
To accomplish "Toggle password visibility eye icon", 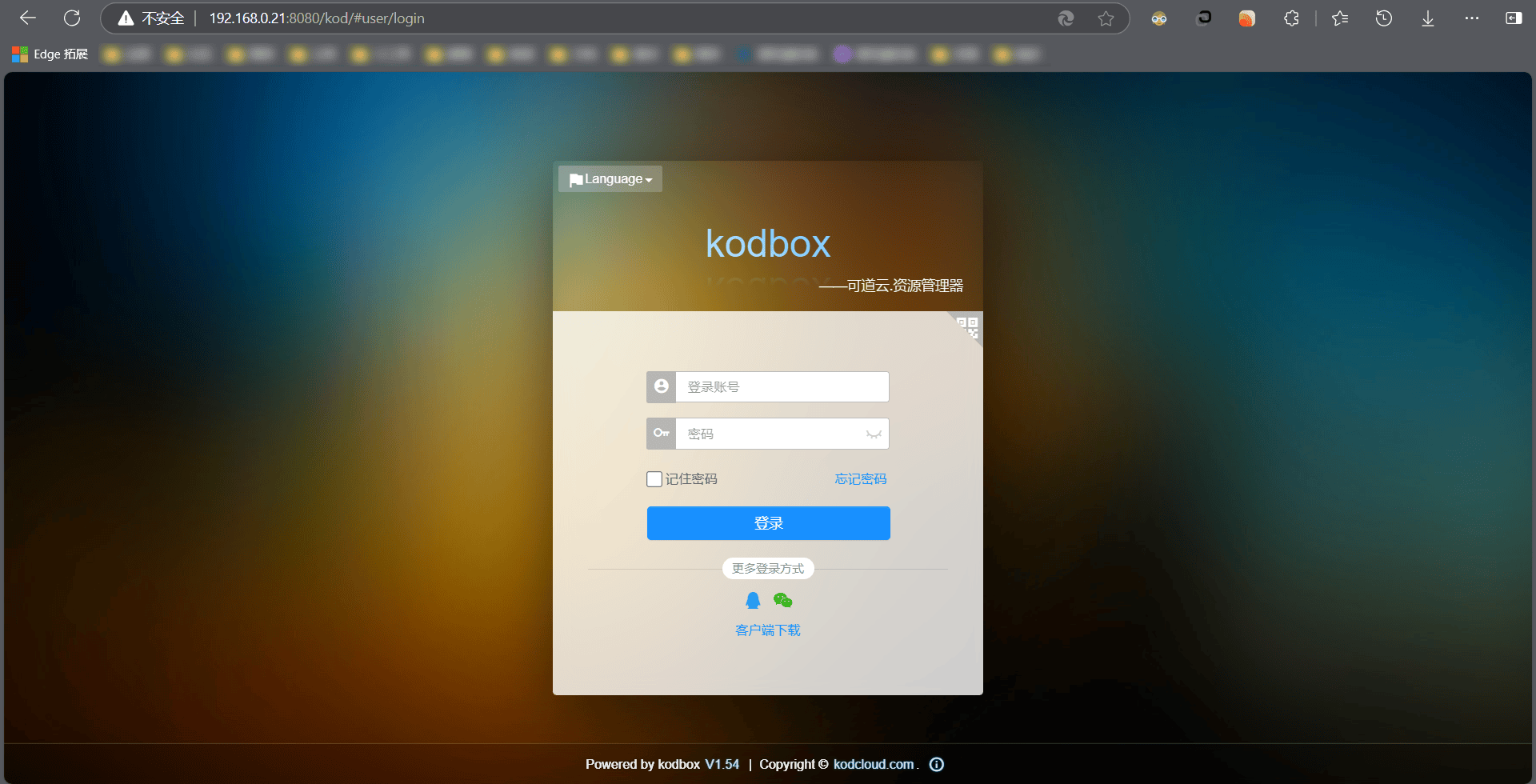I will pyautogui.click(x=874, y=434).
